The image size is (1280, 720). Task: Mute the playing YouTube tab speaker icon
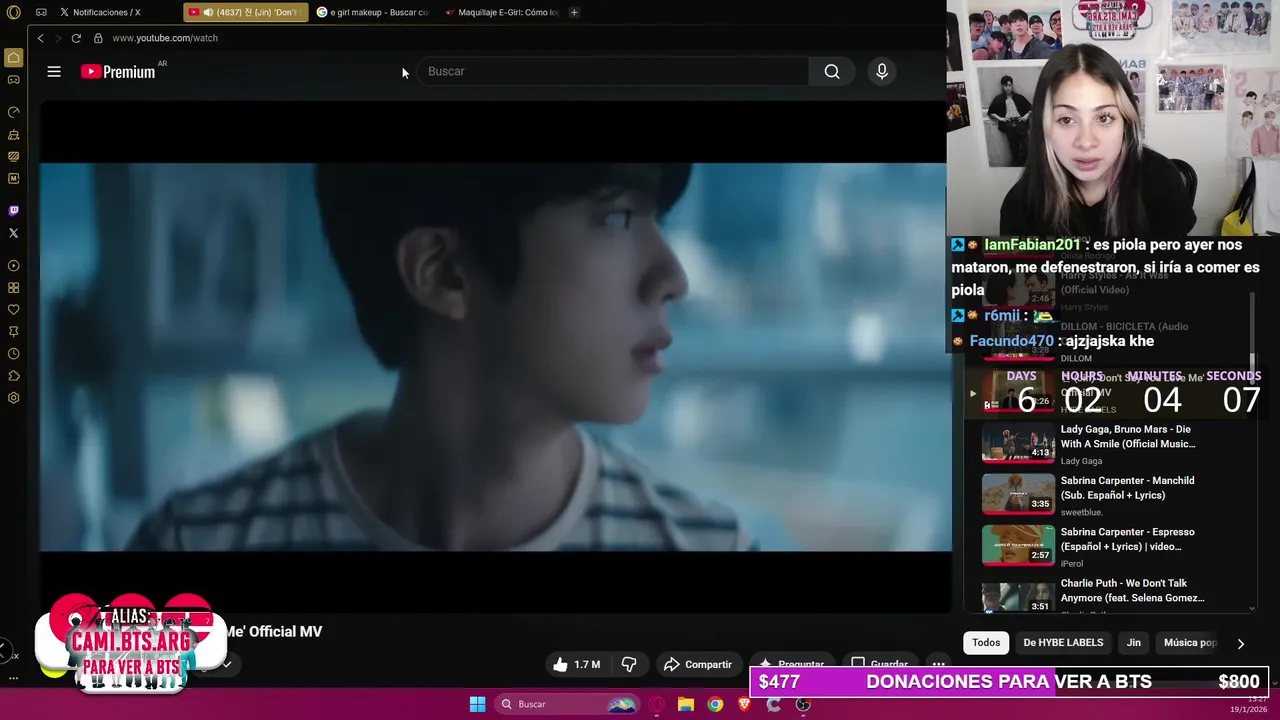[x=208, y=12]
